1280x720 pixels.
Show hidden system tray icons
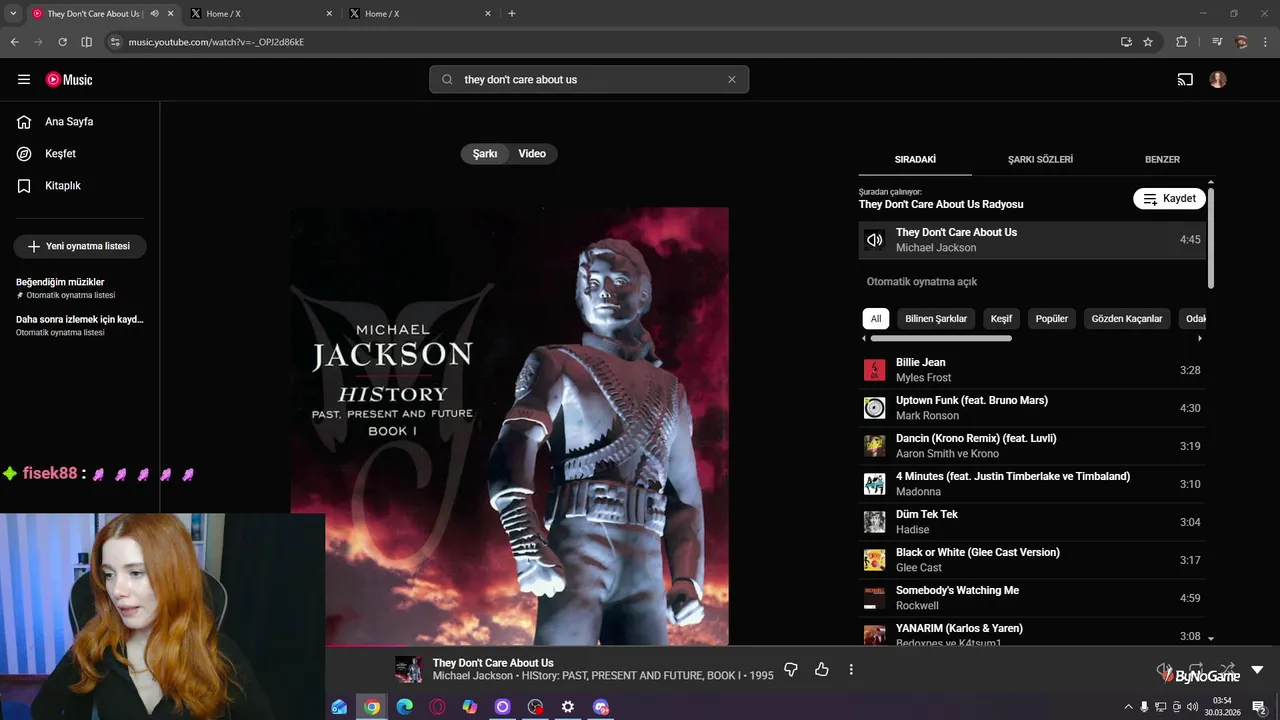tap(1129, 707)
